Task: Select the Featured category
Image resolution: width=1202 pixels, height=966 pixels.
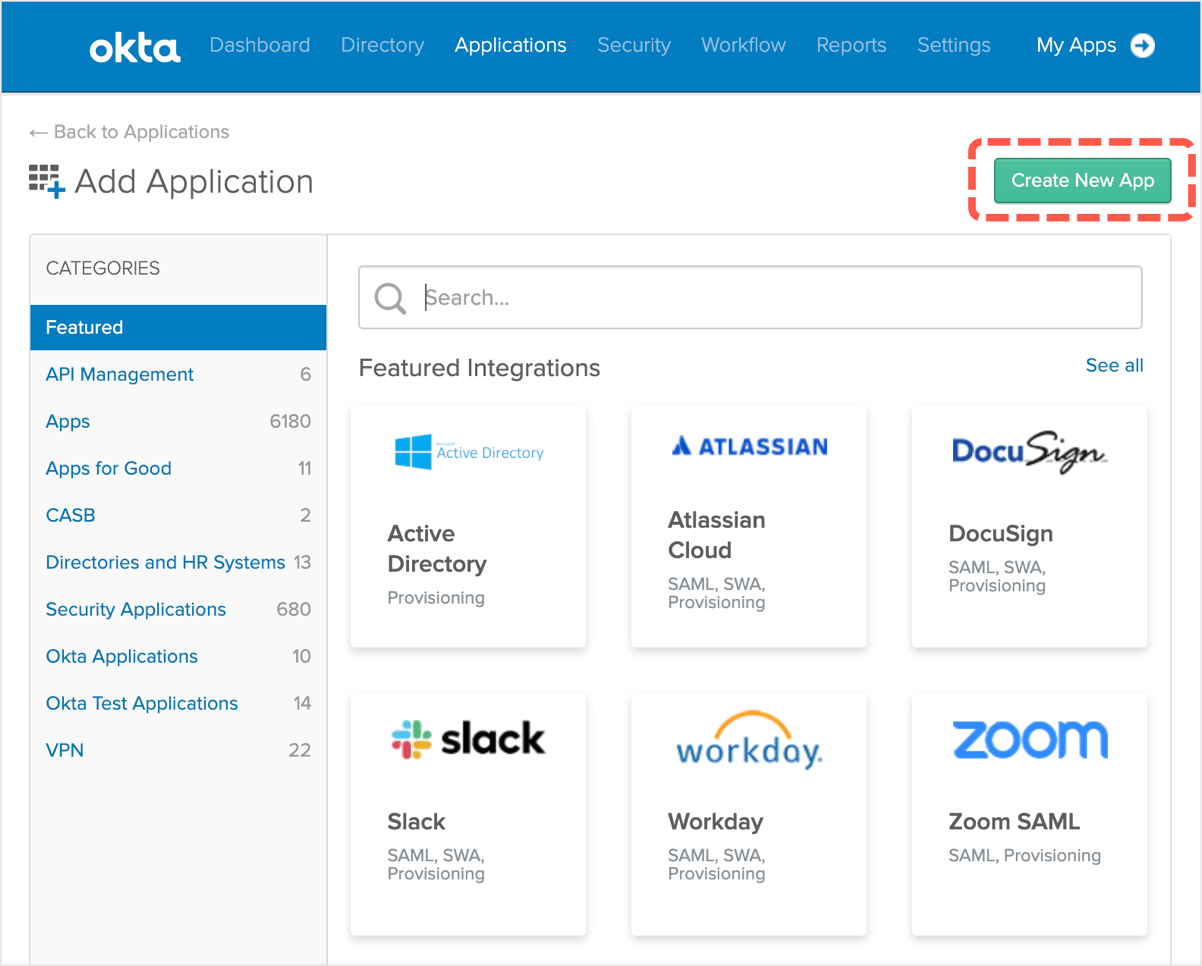Action: coord(178,327)
